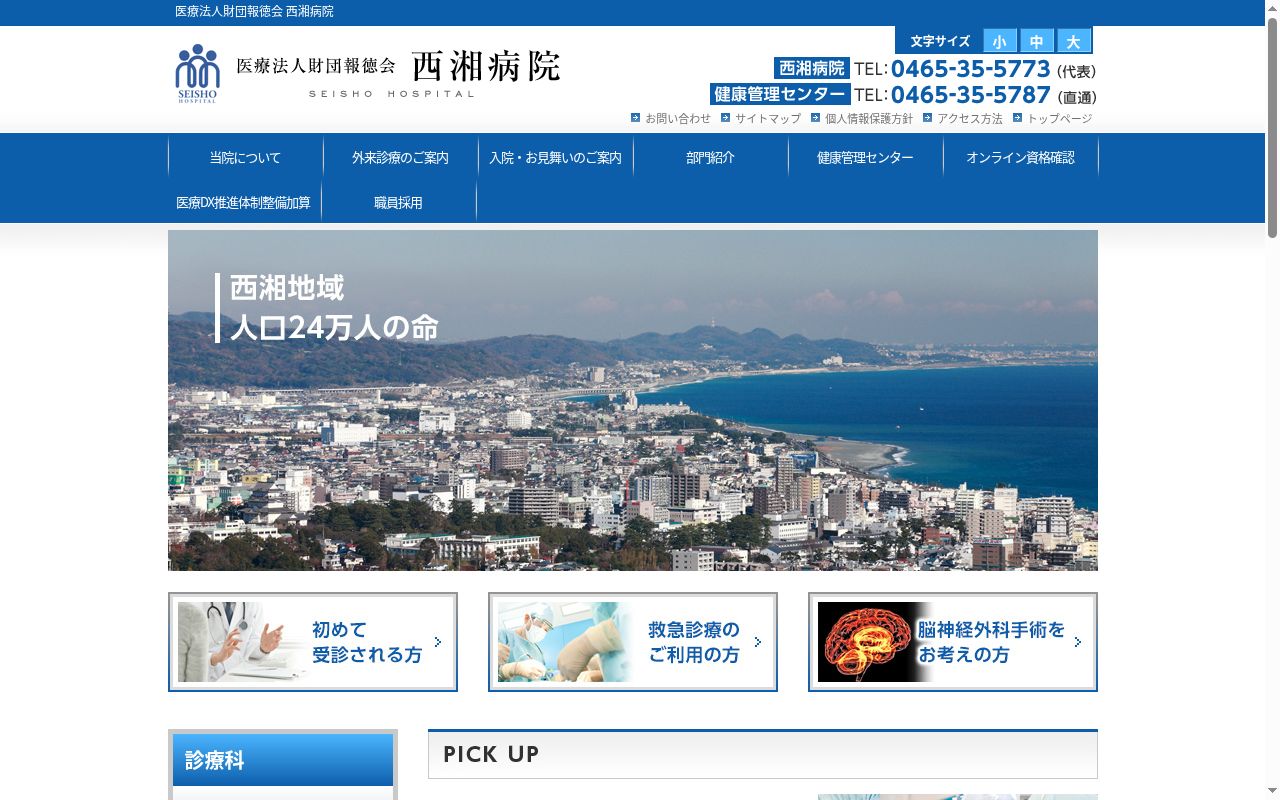Open オンライン資格確認 menu item
Viewport: 1280px width, 800px height.
point(1020,157)
